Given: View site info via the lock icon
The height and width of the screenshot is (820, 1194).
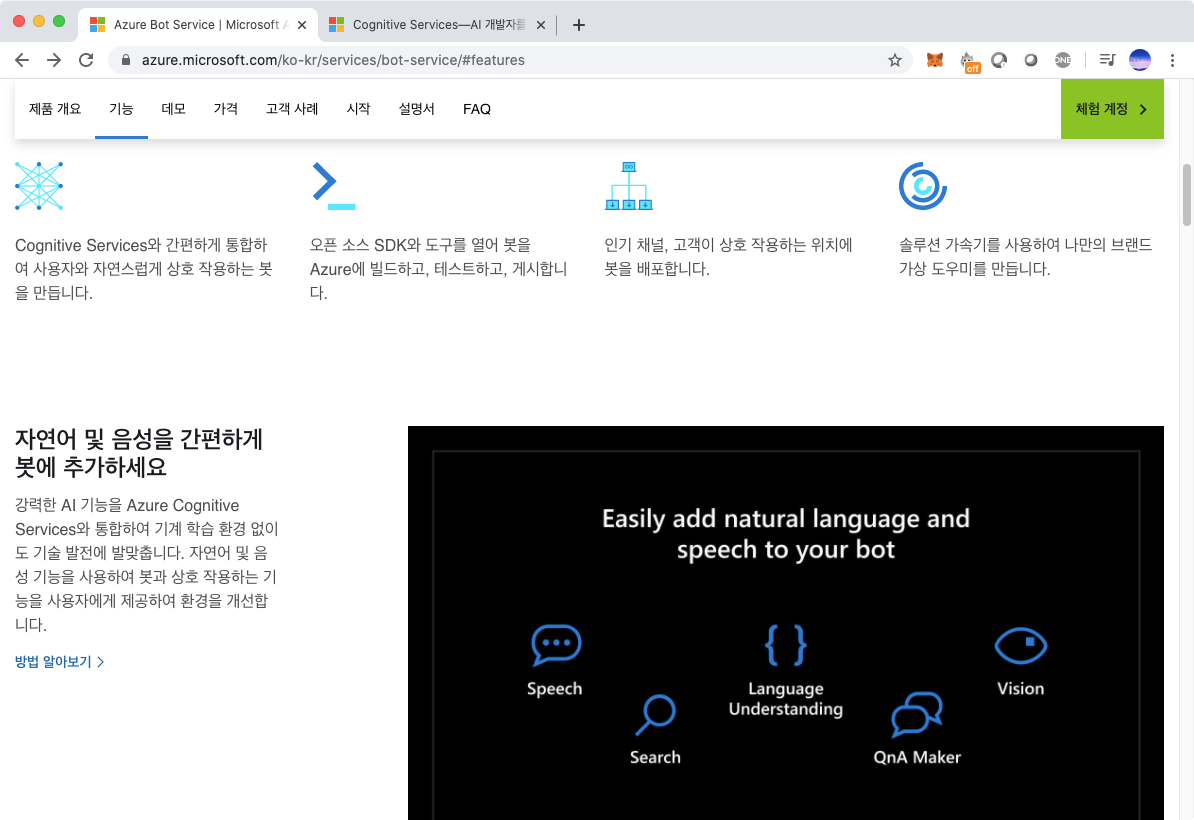Looking at the screenshot, I should point(126,60).
